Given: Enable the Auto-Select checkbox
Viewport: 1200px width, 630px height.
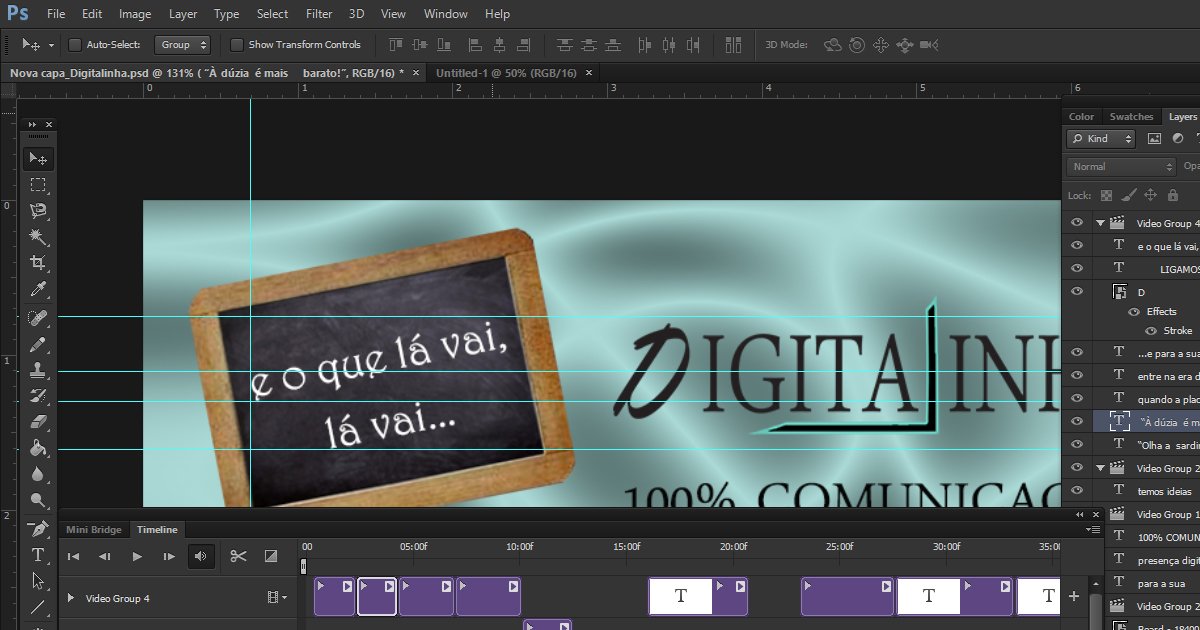Looking at the screenshot, I should point(75,45).
